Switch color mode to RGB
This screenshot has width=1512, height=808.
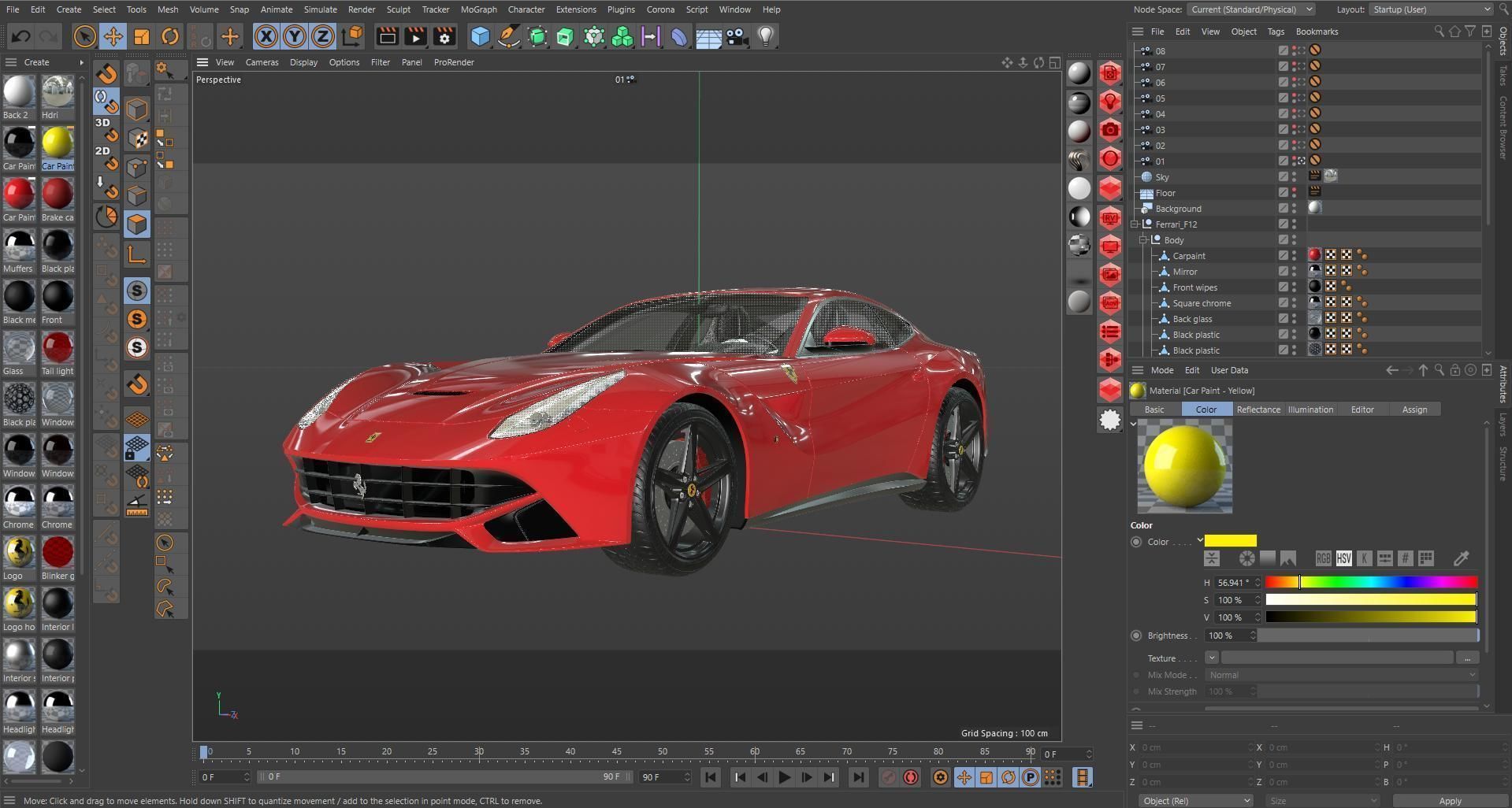click(x=1323, y=558)
